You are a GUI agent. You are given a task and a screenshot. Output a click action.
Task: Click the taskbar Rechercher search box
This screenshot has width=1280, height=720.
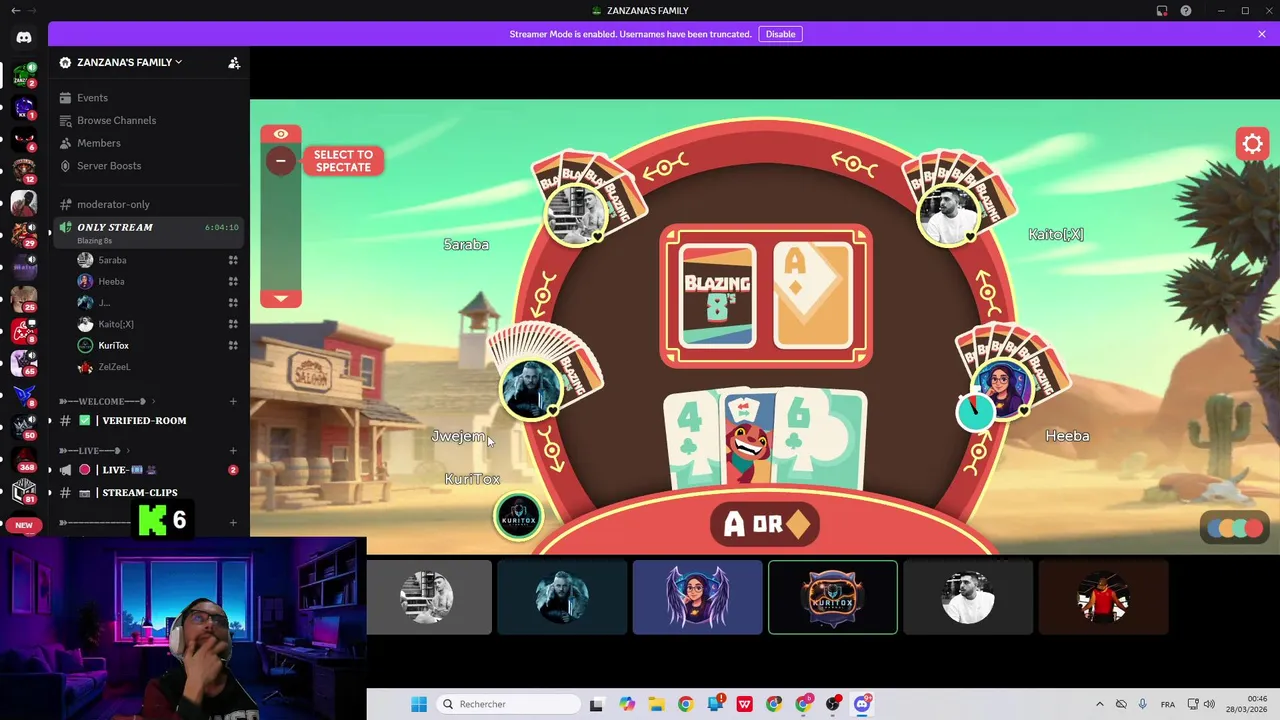(x=508, y=704)
